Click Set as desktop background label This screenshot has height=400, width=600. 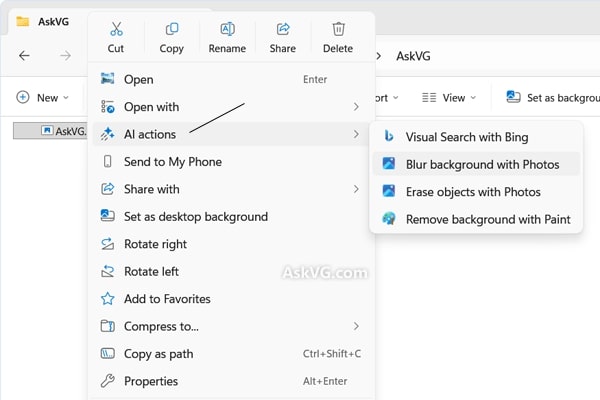coord(196,217)
